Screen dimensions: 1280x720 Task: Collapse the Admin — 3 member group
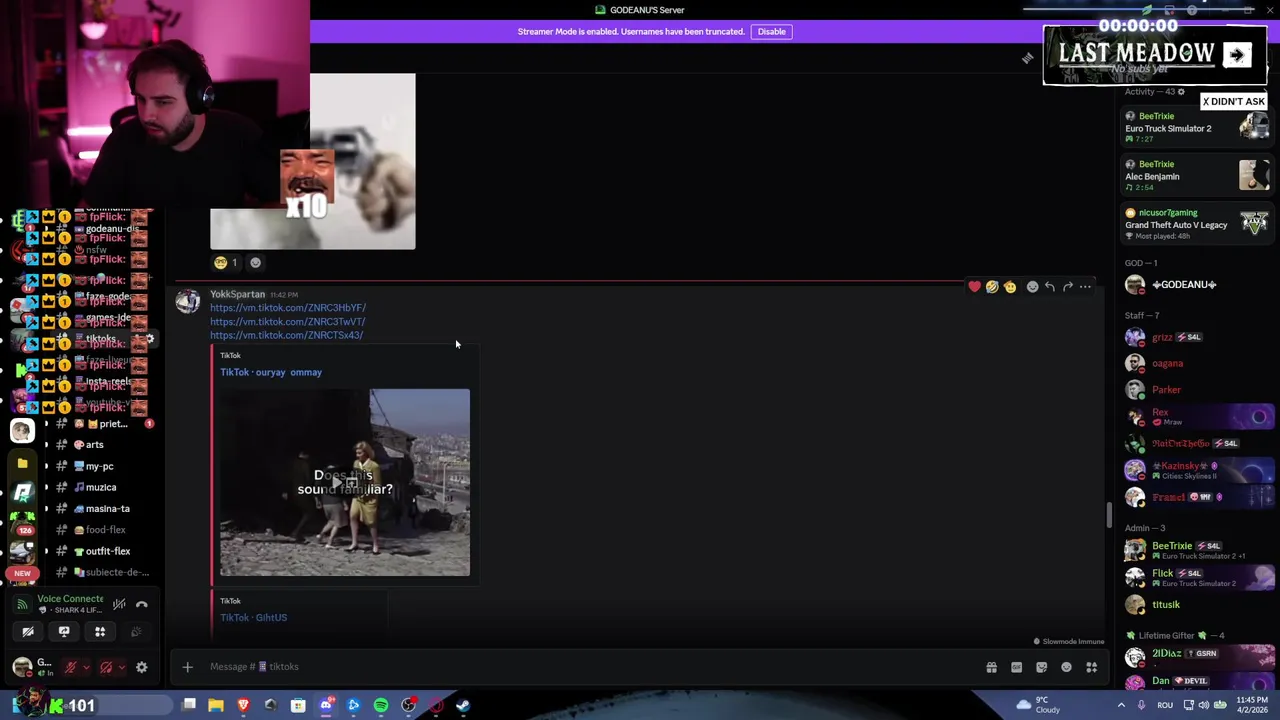tap(1145, 528)
